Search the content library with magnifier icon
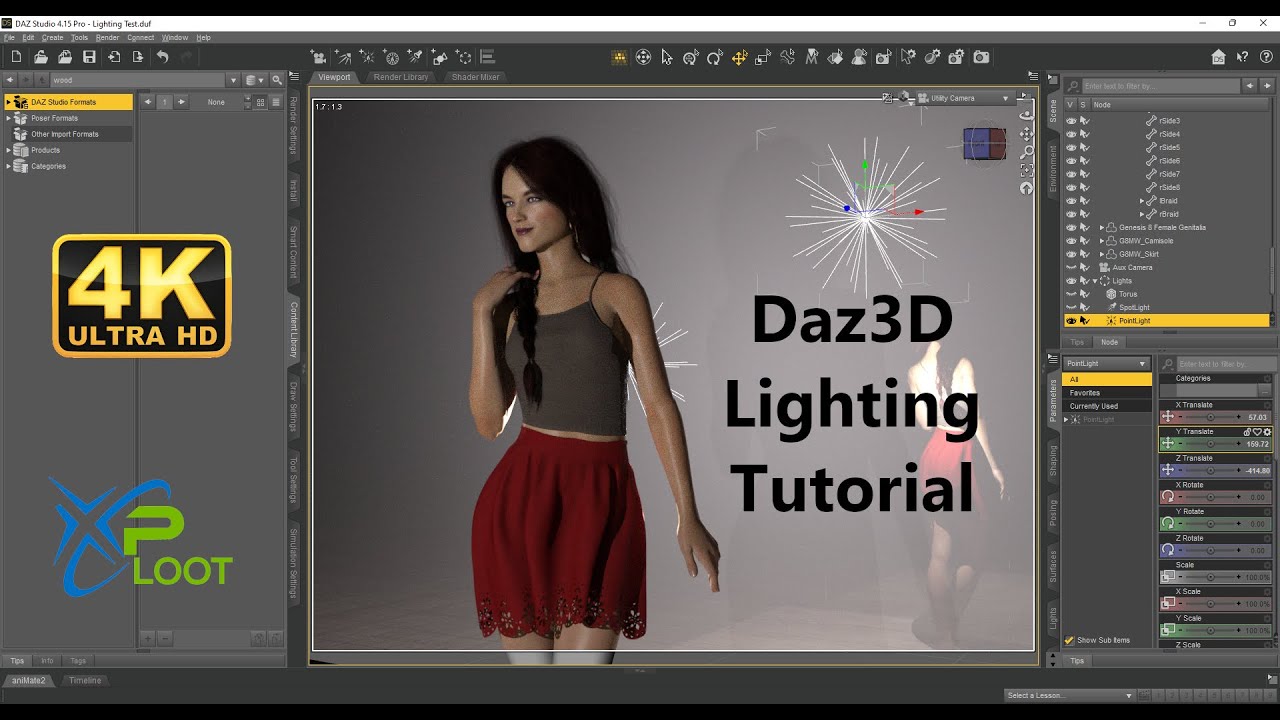Image resolution: width=1280 pixels, height=720 pixels. pyautogui.click(x=277, y=80)
